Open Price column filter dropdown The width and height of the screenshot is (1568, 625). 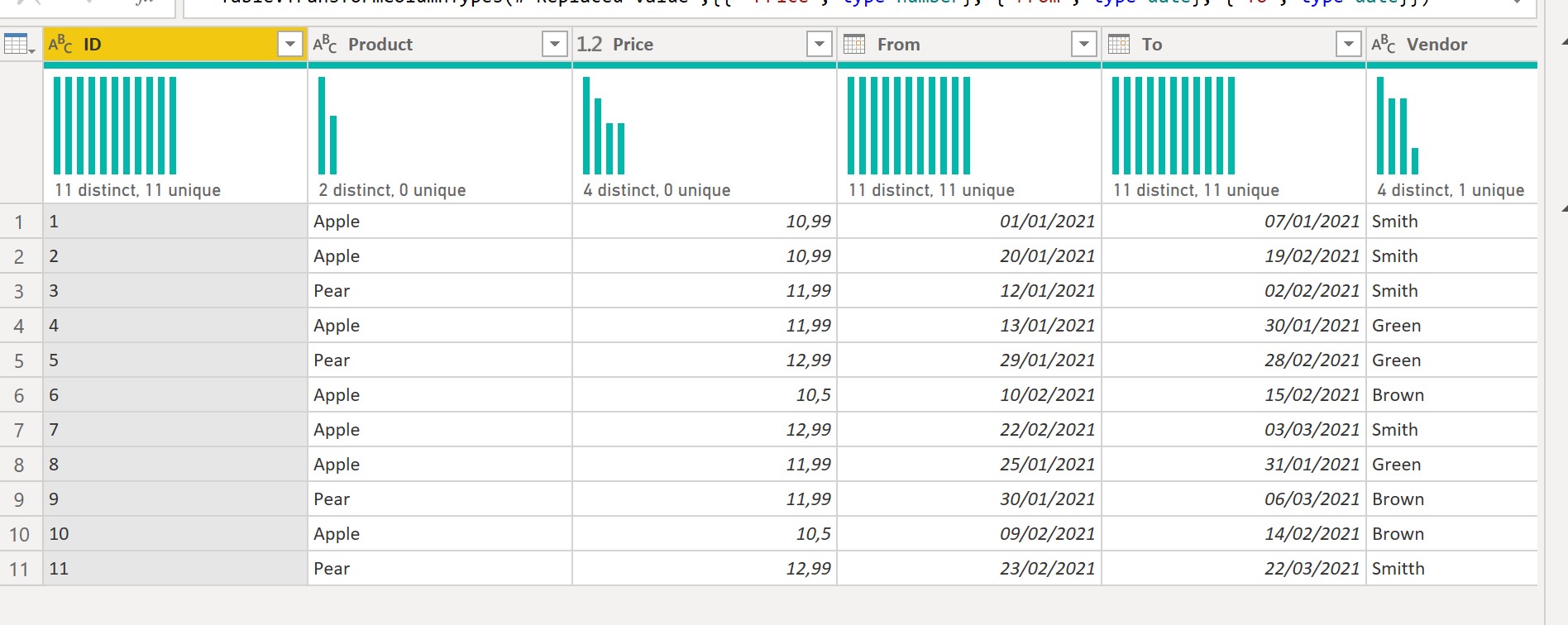[820, 44]
